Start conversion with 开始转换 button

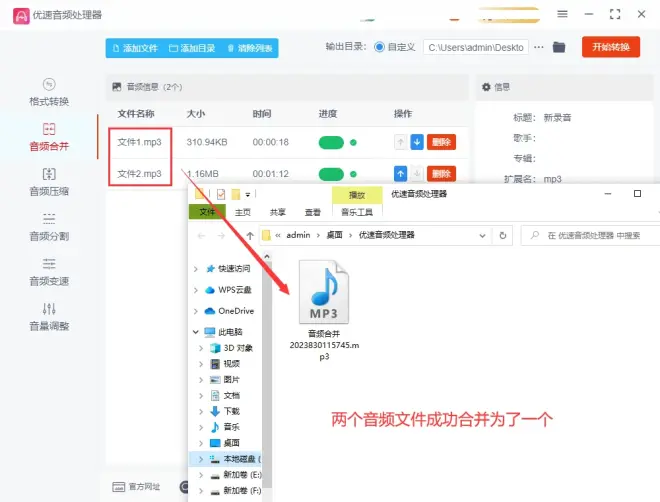click(611, 47)
